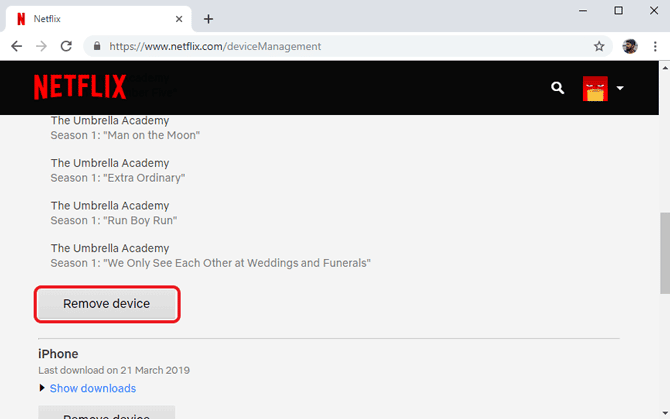This screenshot has height=419, width=670.
Task: Click the browser forward arrow
Action: tap(41, 46)
